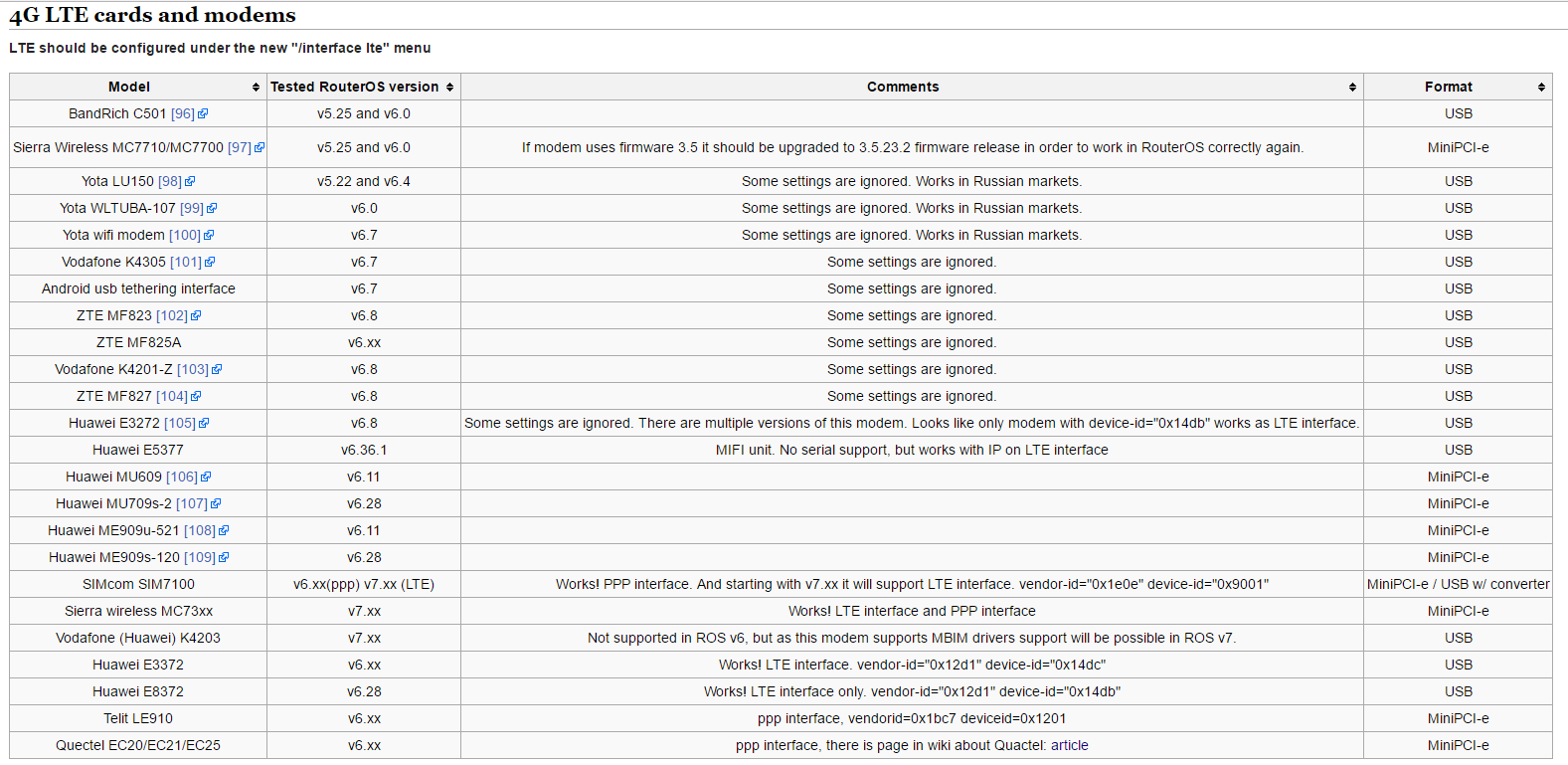Select 'Sierra wireless MC73xx' in the Model column
The width and height of the screenshot is (1568, 765).
(x=138, y=611)
